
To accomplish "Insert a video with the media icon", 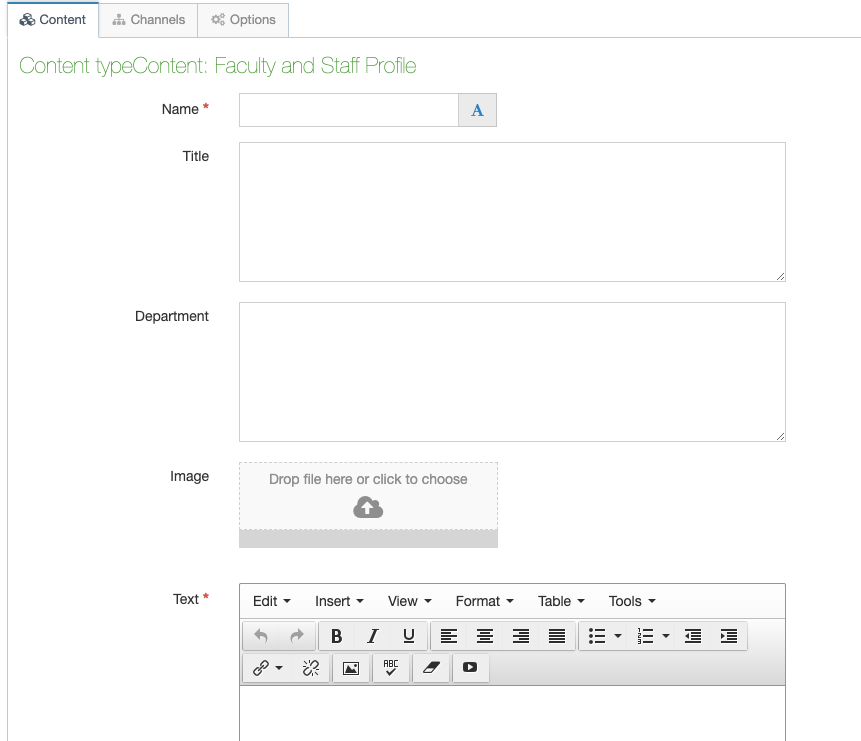I will click(470, 668).
